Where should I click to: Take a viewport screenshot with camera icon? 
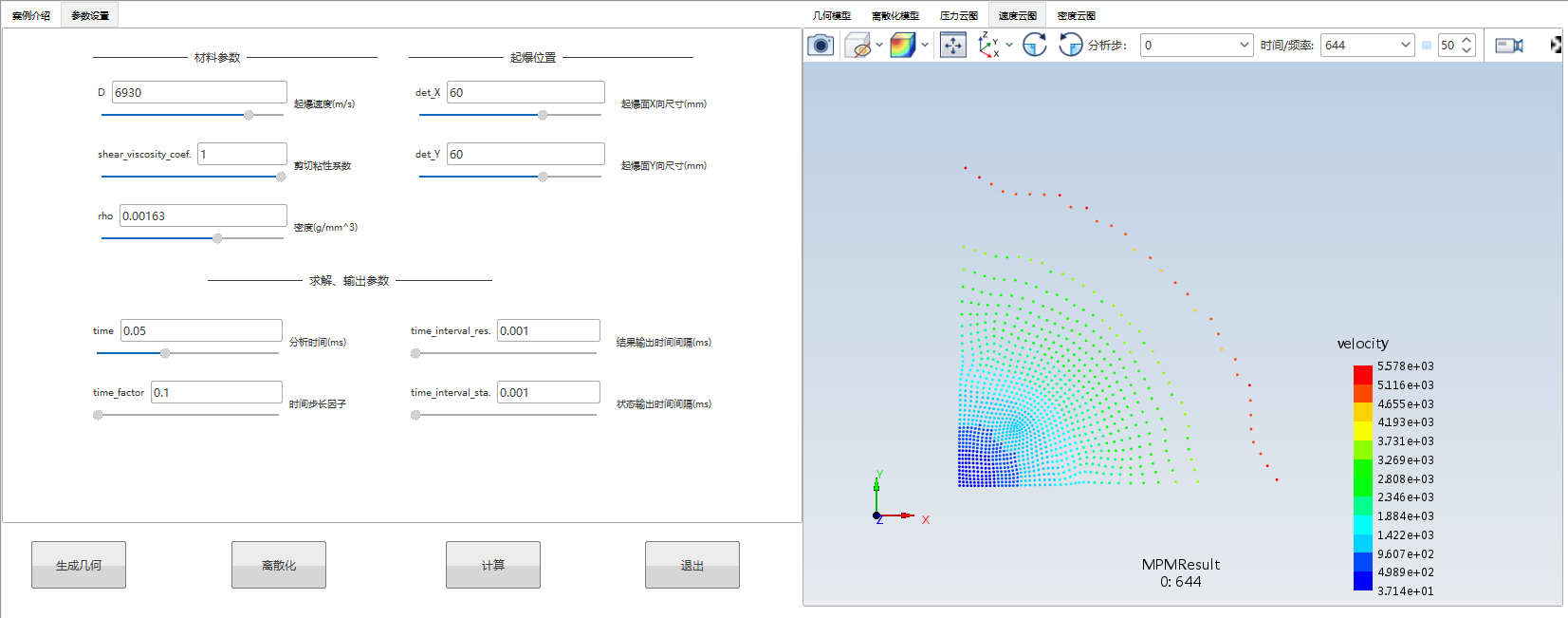pos(821,45)
